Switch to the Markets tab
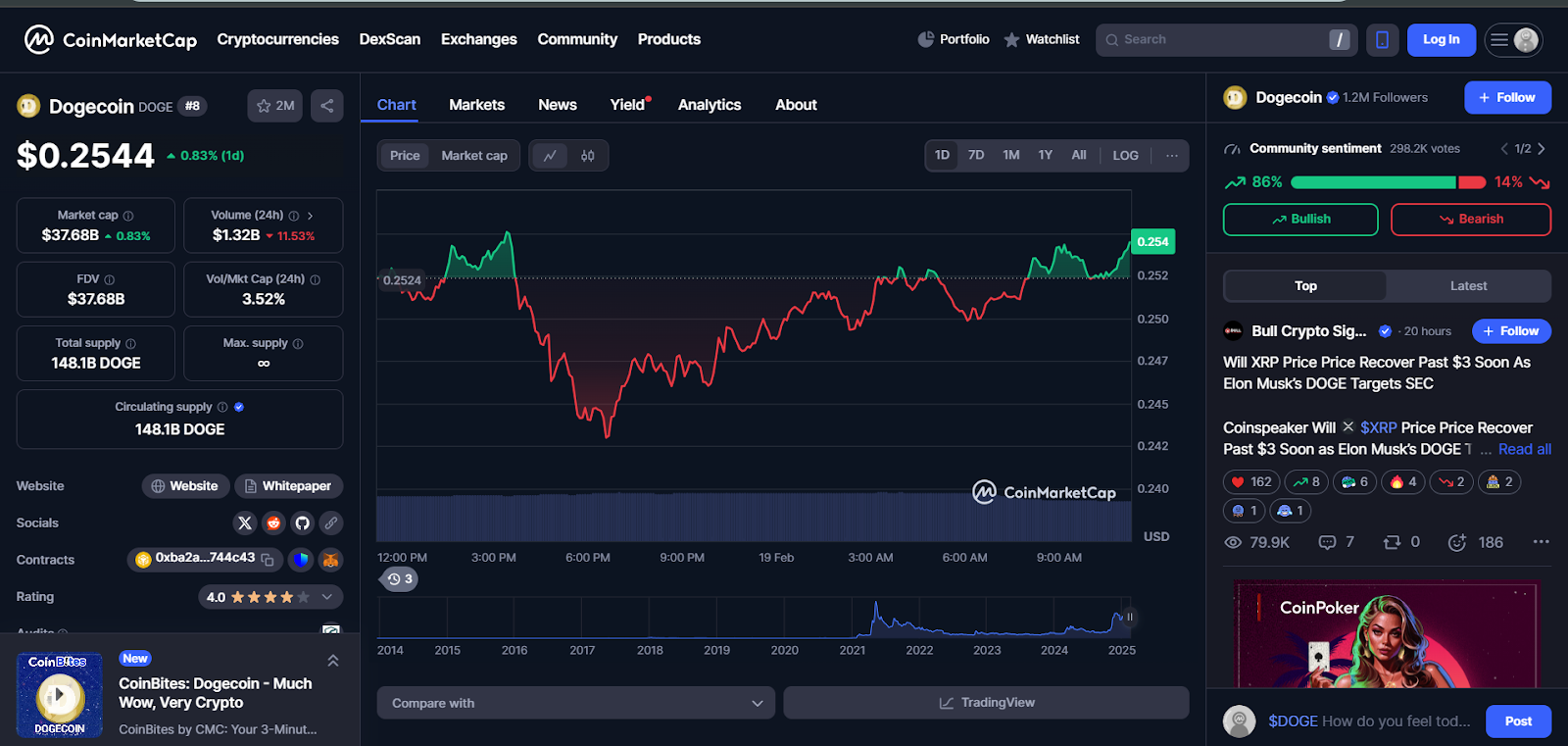 click(477, 105)
